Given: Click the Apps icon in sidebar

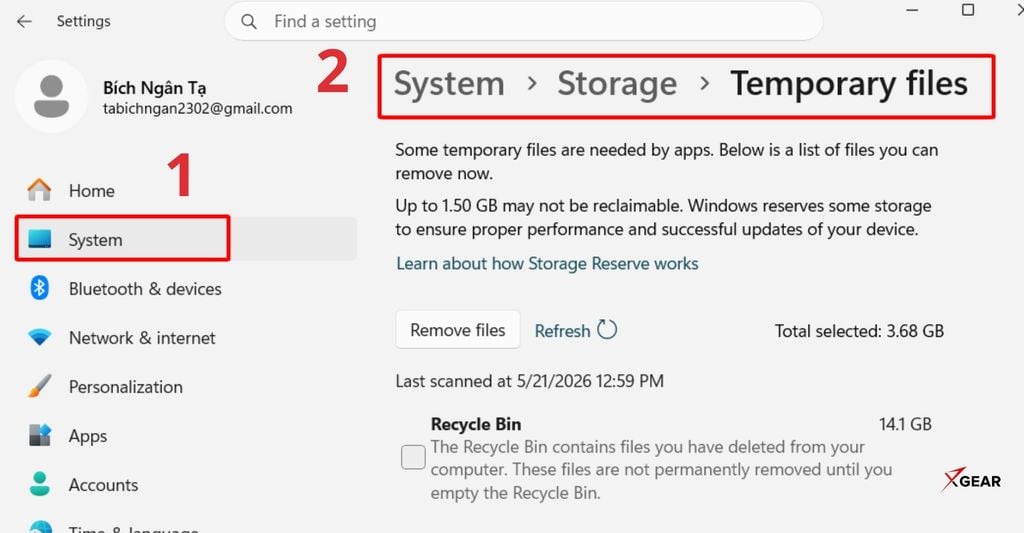Looking at the screenshot, I should pos(39,435).
